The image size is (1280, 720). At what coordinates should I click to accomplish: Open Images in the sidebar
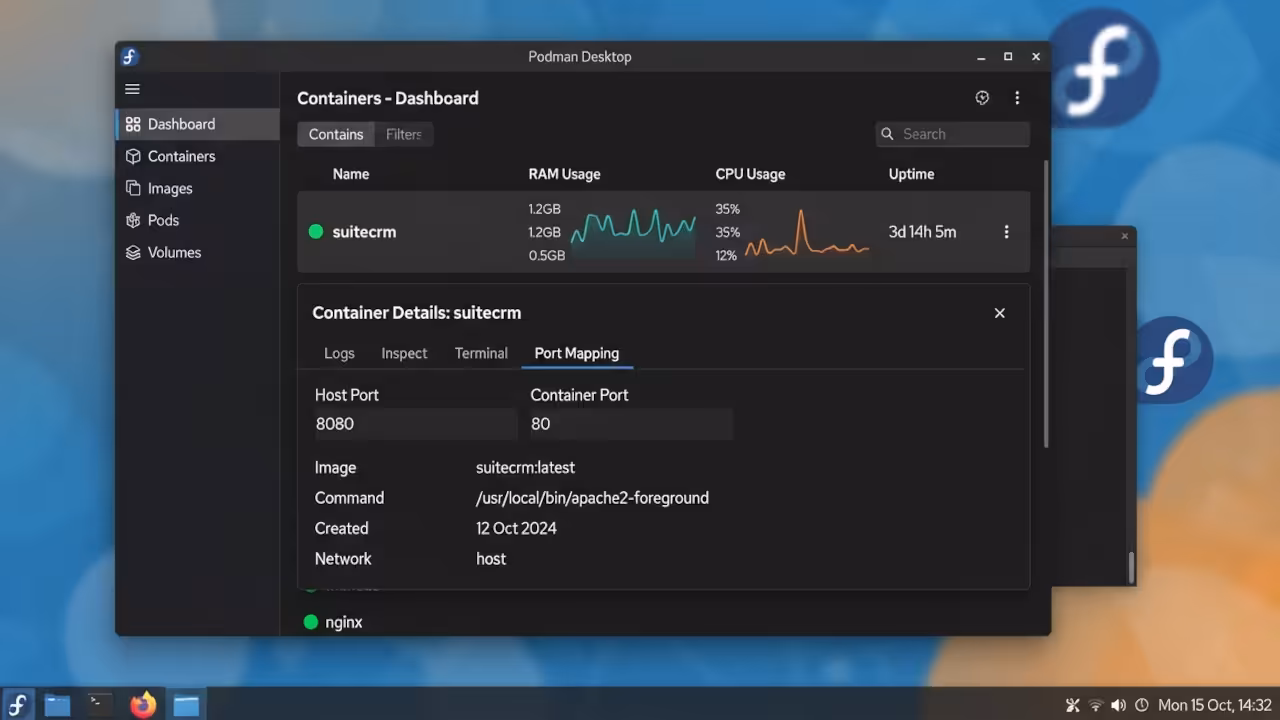click(198, 188)
